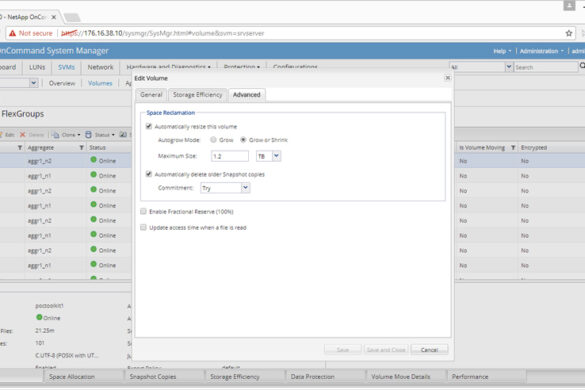This screenshot has height=390, width=585.
Task: Click the first aggr1_n1 table cell
Action: (40, 176)
